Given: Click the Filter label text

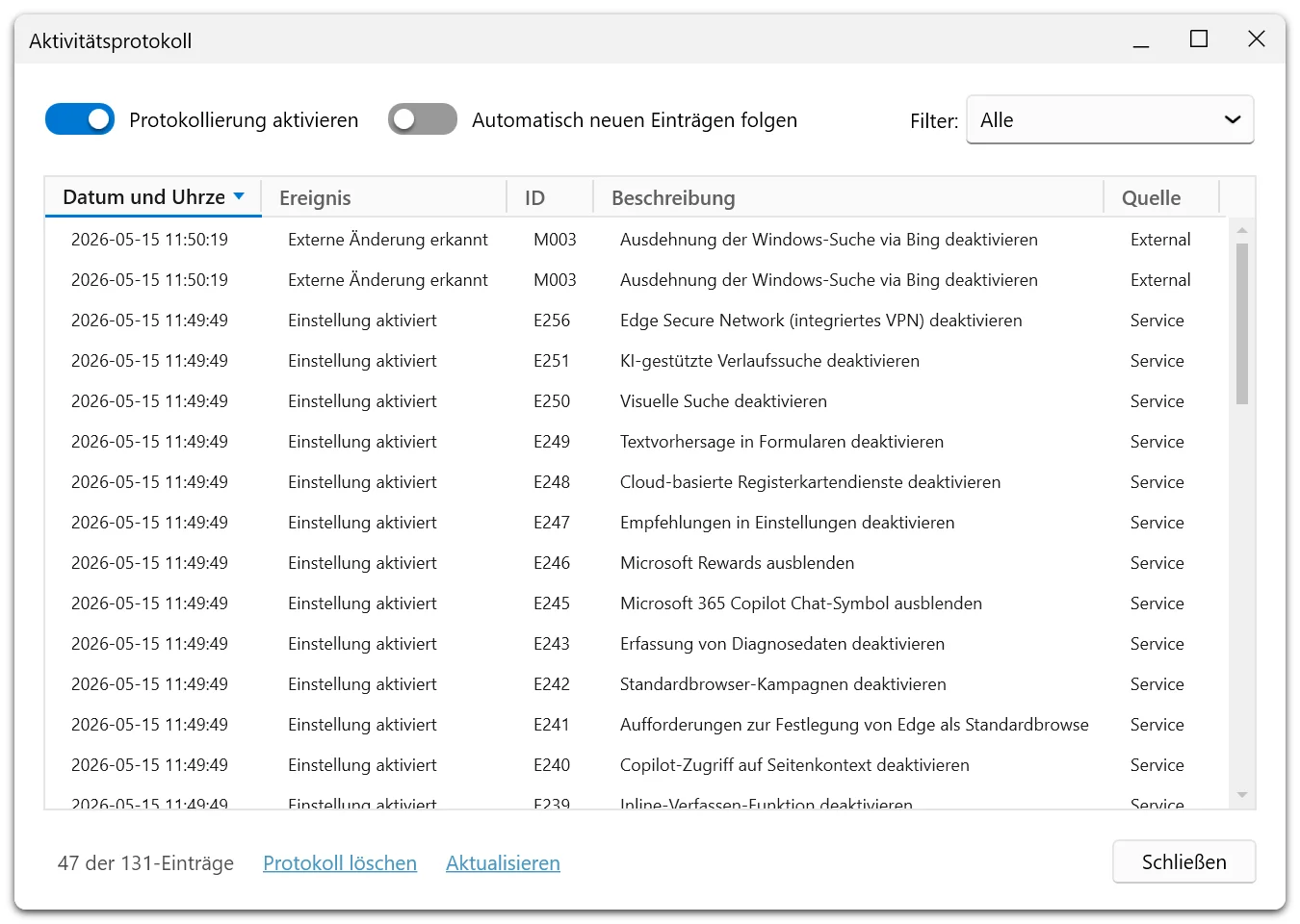Looking at the screenshot, I should pos(934,121).
